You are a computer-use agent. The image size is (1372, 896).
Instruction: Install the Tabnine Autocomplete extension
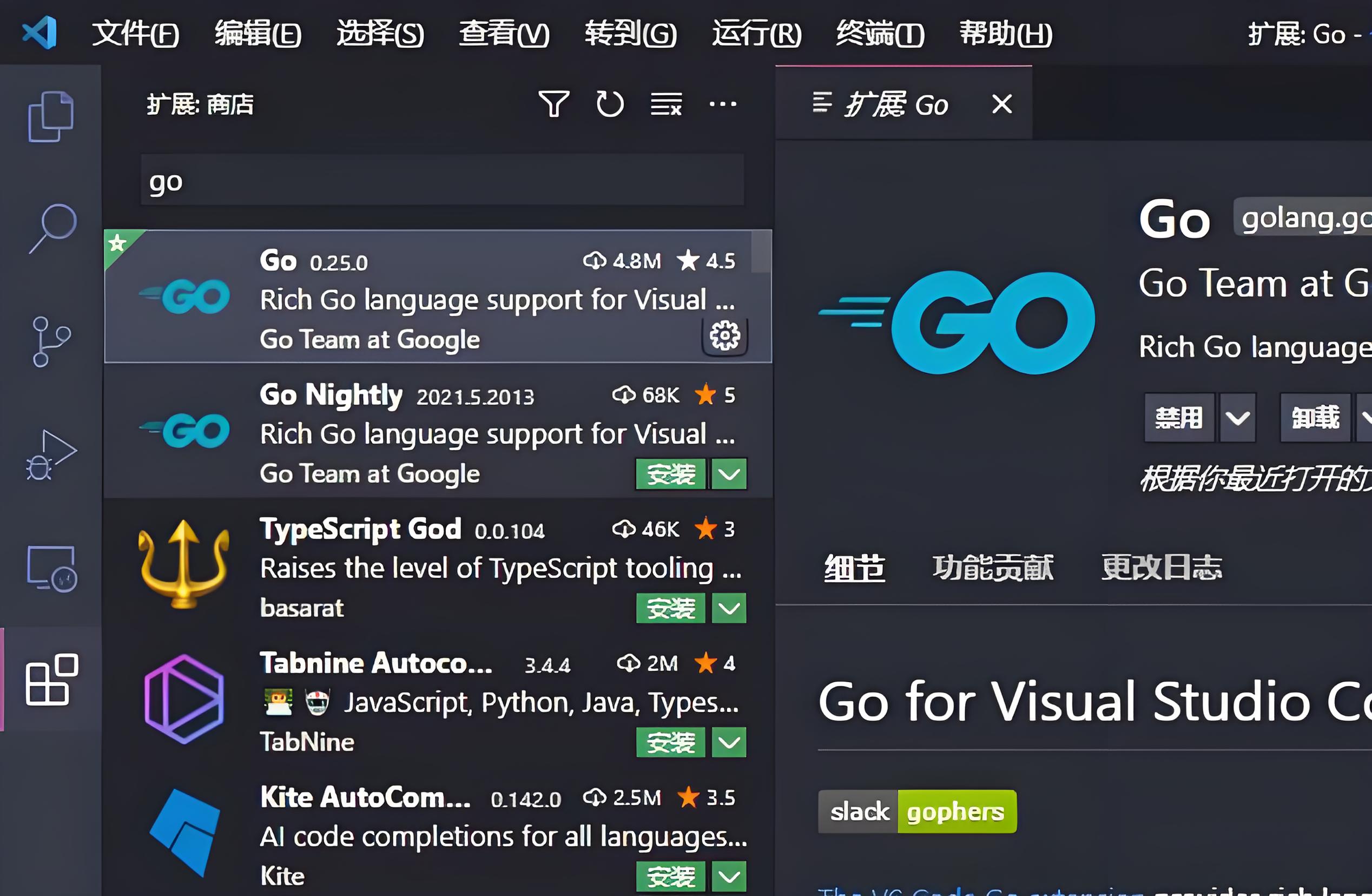click(671, 743)
